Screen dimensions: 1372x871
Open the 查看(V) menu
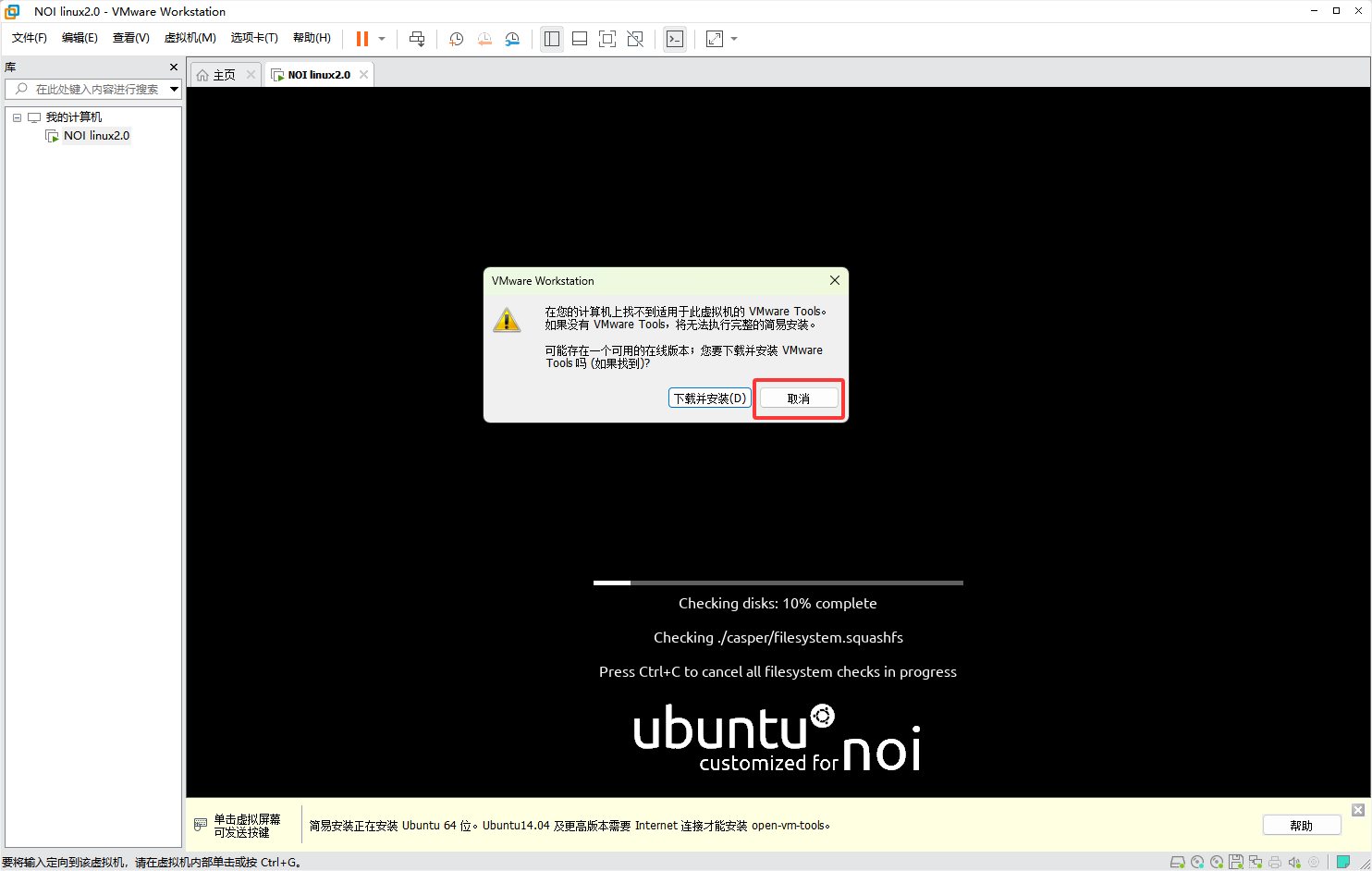[x=130, y=38]
